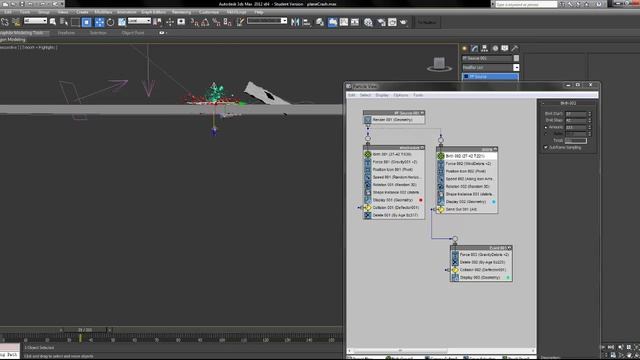
Task: Open the Particle View Display menu
Action: pos(382,95)
